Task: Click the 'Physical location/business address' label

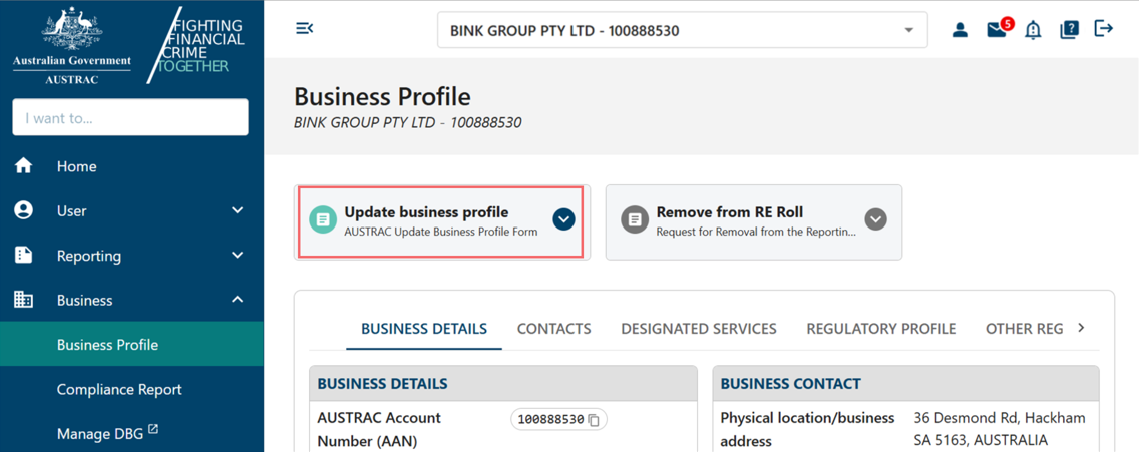Action: coord(807,429)
